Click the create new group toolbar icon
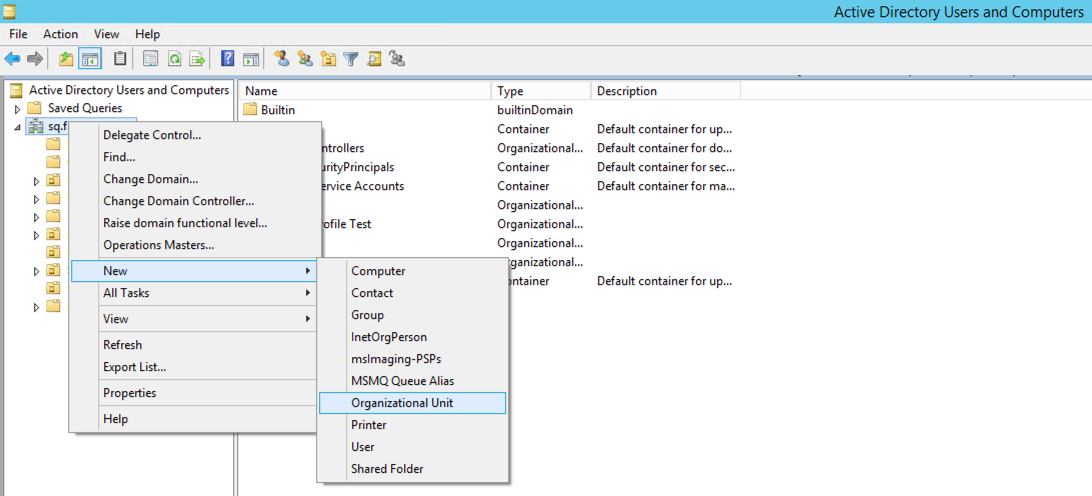This screenshot has width=1092, height=496. [x=305, y=59]
